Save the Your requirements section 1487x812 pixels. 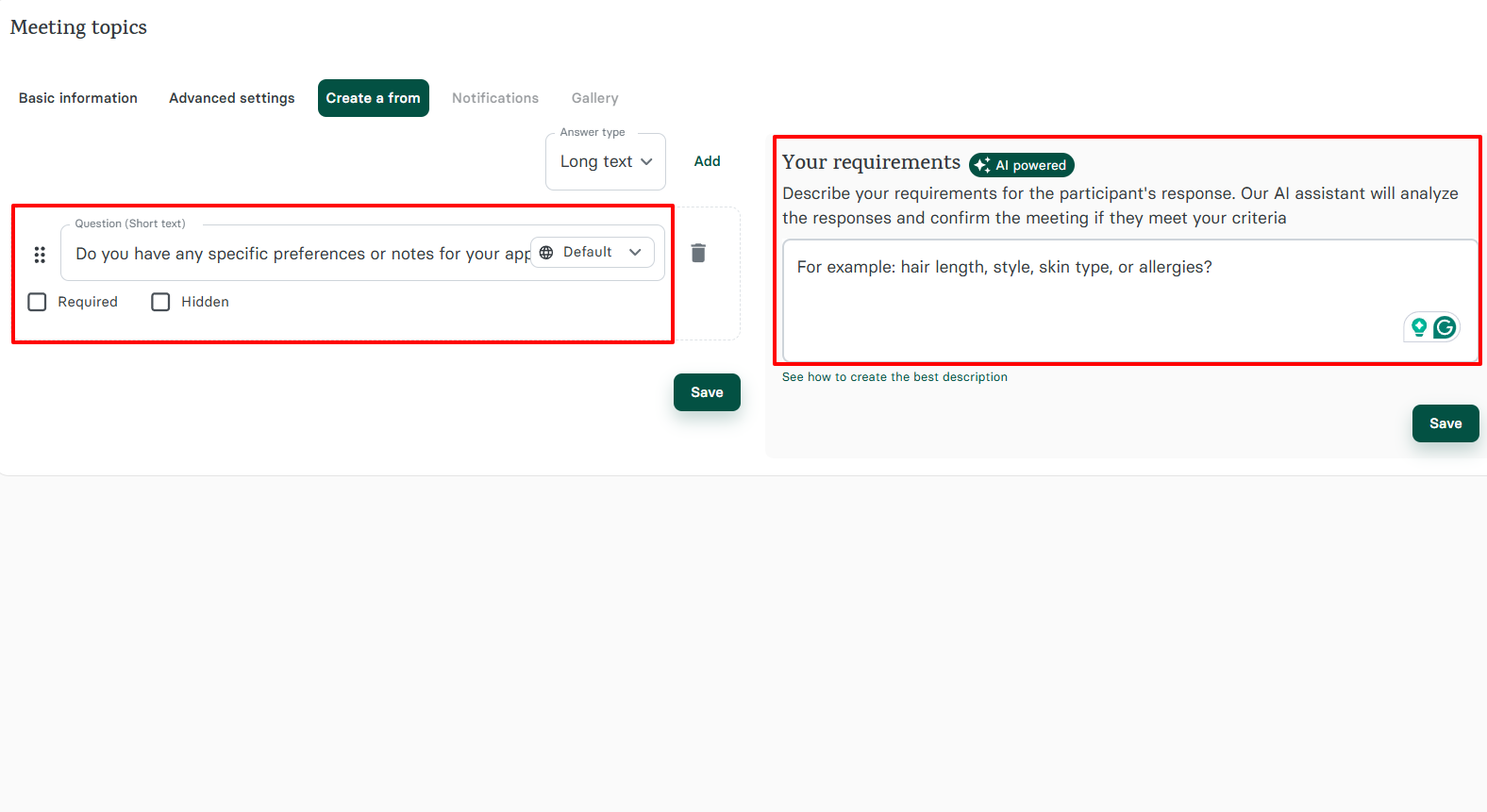(1445, 423)
